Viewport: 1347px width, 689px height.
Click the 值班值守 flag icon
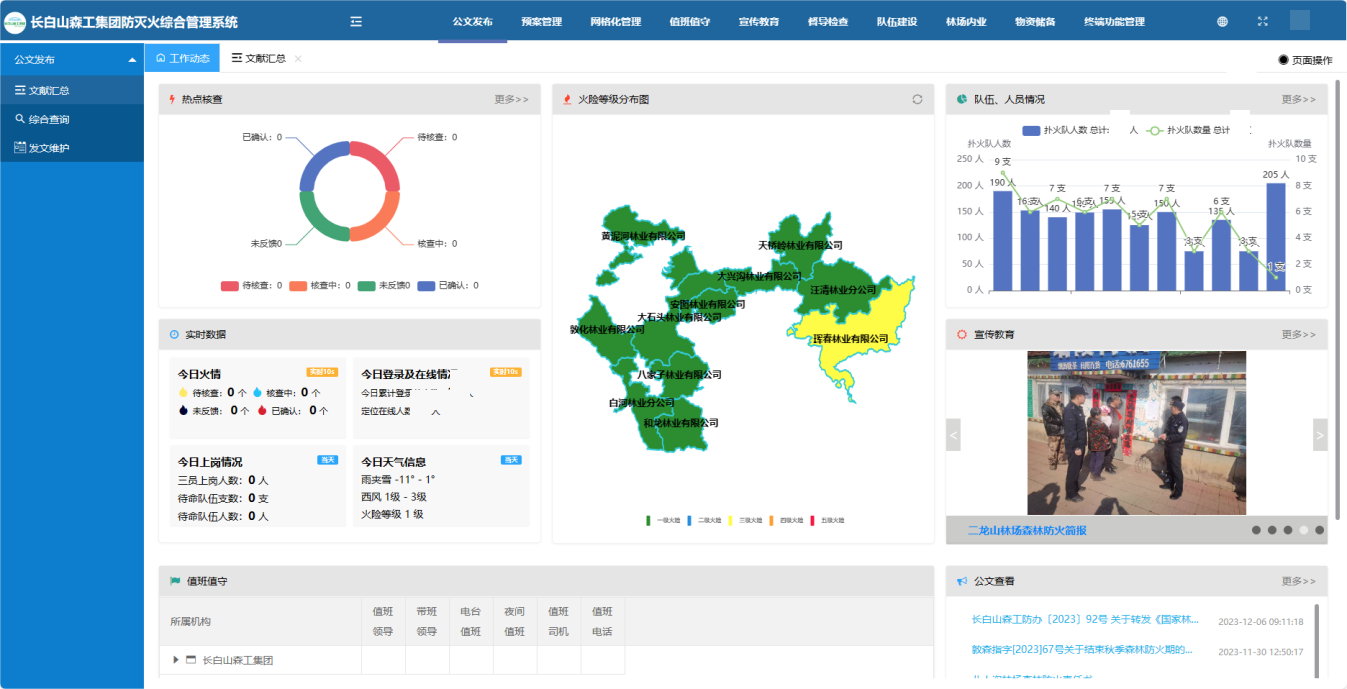pos(175,581)
